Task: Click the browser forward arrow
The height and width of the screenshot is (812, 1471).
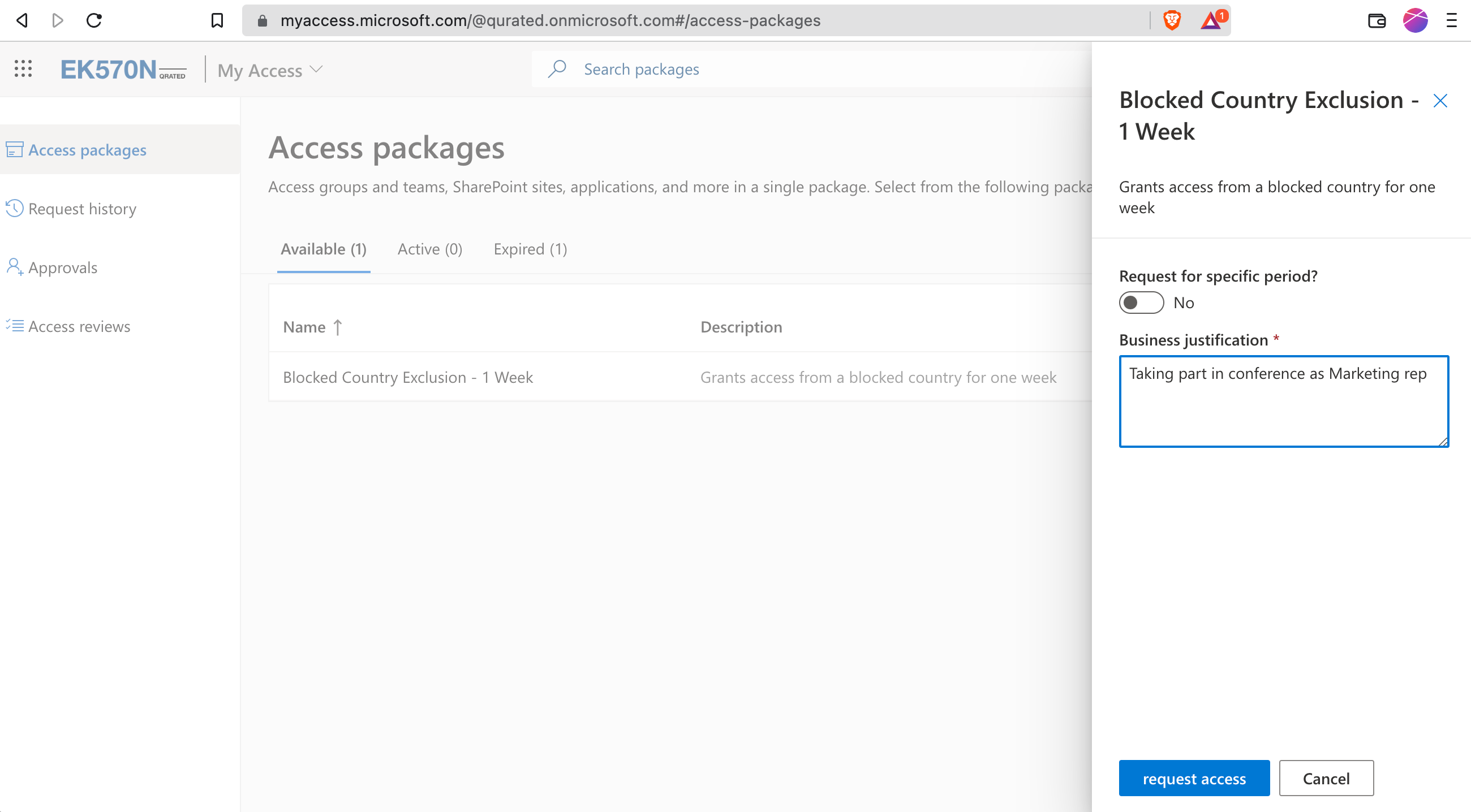Action: point(57,20)
